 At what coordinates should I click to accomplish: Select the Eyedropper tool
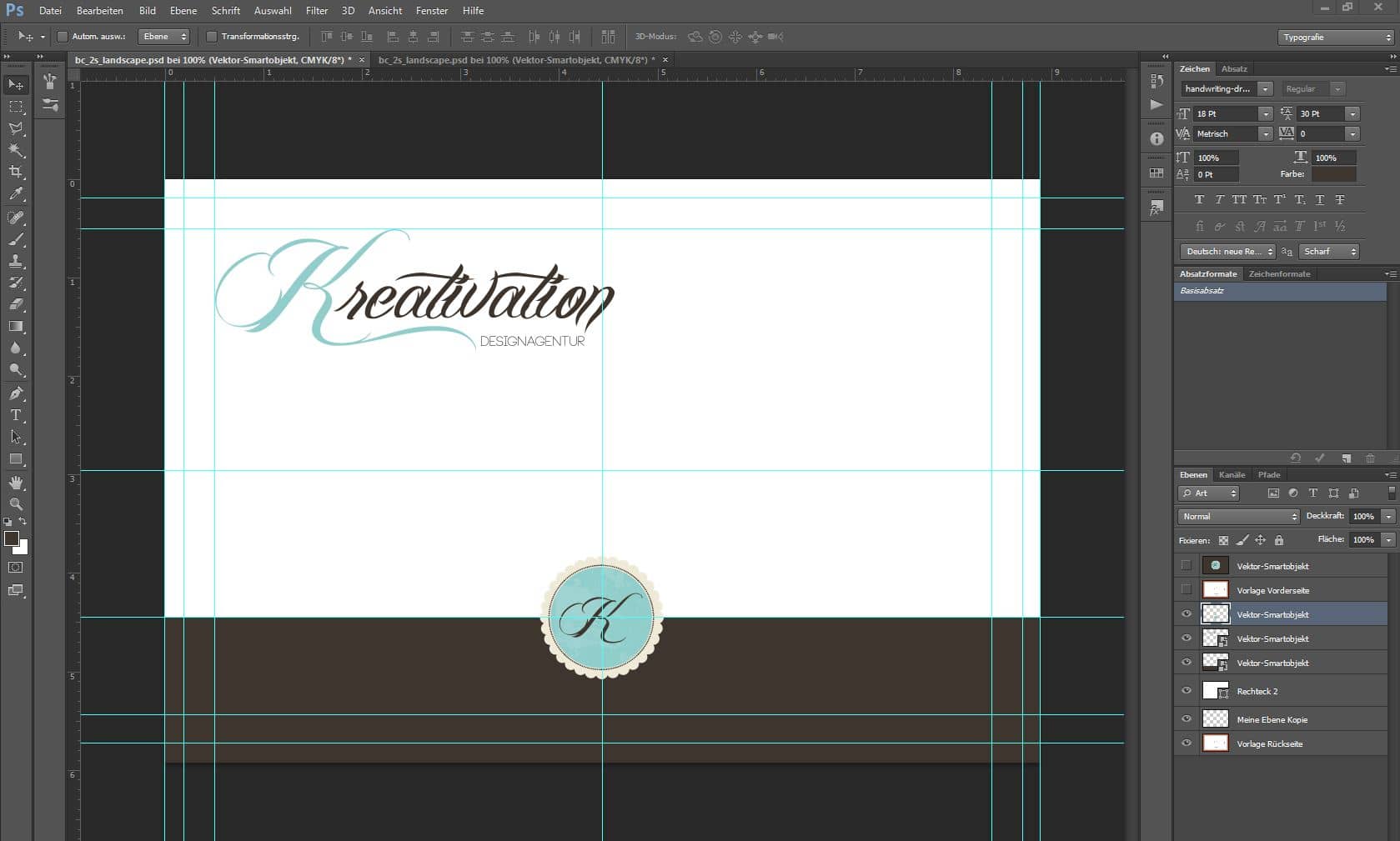click(16, 194)
